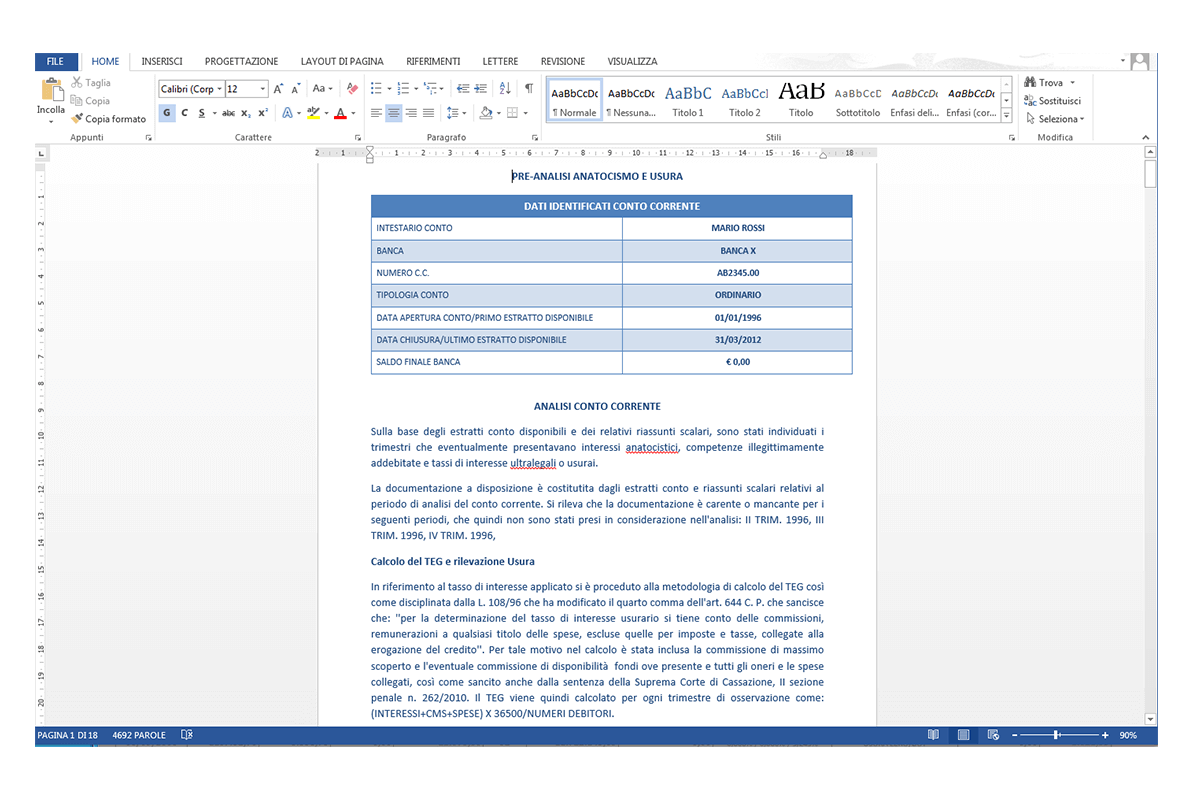Toggle center alignment
Image resolution: width=1193 pixels, height=800 pixels.
[x=393, y=113]
